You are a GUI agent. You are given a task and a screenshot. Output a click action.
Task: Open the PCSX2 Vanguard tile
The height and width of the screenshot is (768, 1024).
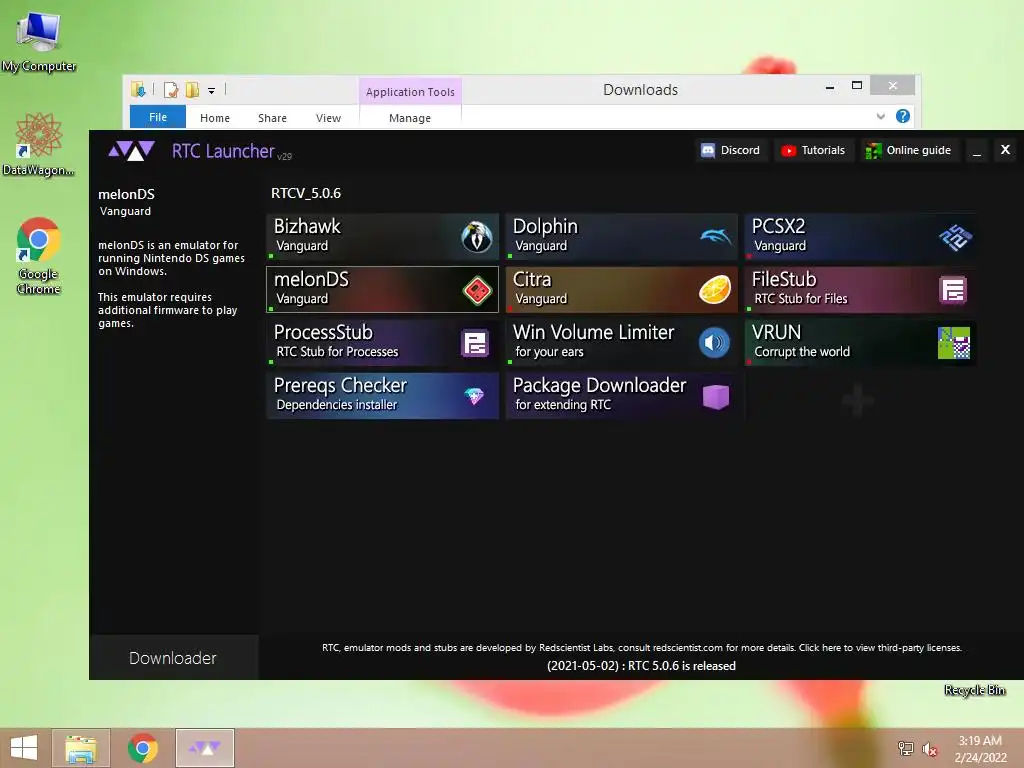pos(861,236)
